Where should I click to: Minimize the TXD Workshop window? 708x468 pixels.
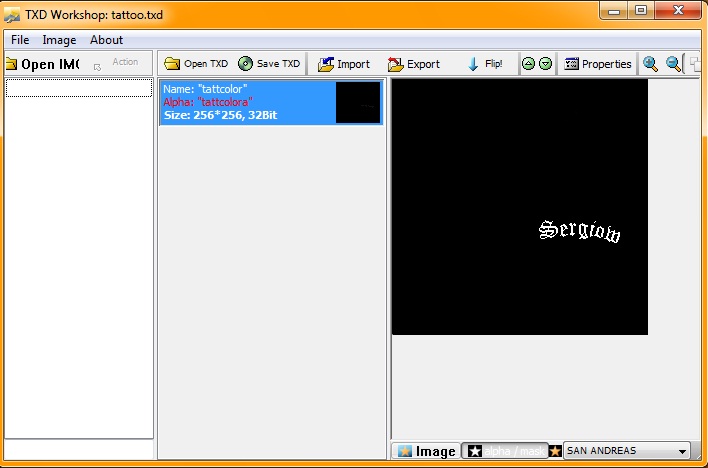tap(614, 11)
